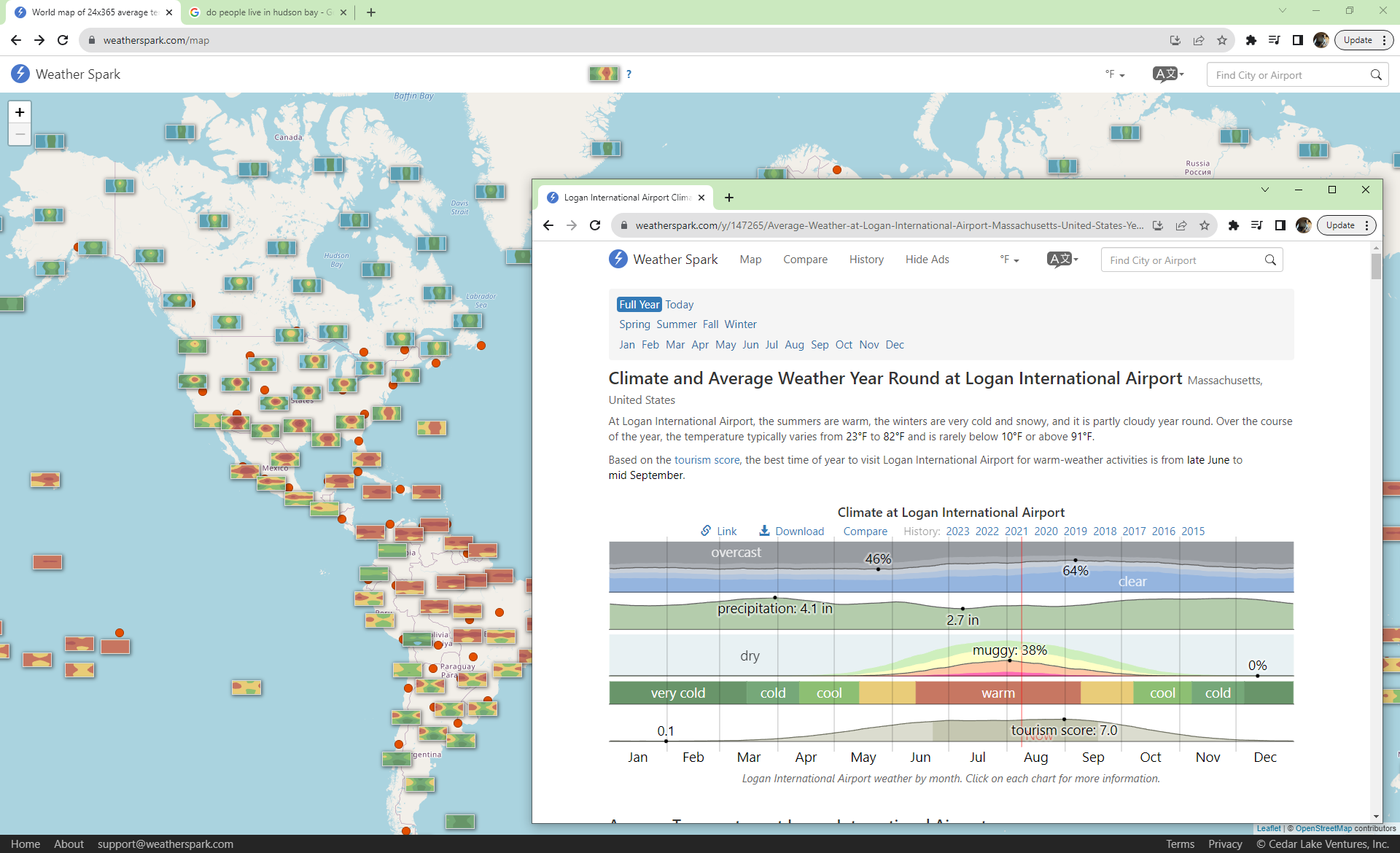Screen dimensions: 1400x853
Task: Open a new tab in back window
Action: [x=371, y=12]
